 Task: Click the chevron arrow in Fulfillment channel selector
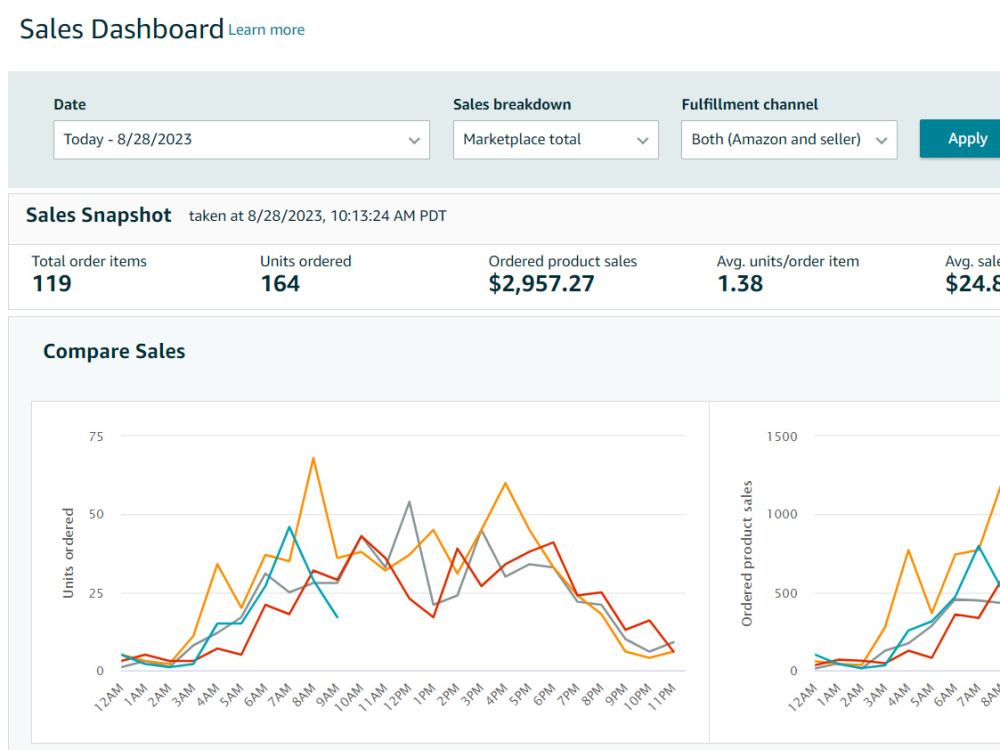(x=881, y=140)
